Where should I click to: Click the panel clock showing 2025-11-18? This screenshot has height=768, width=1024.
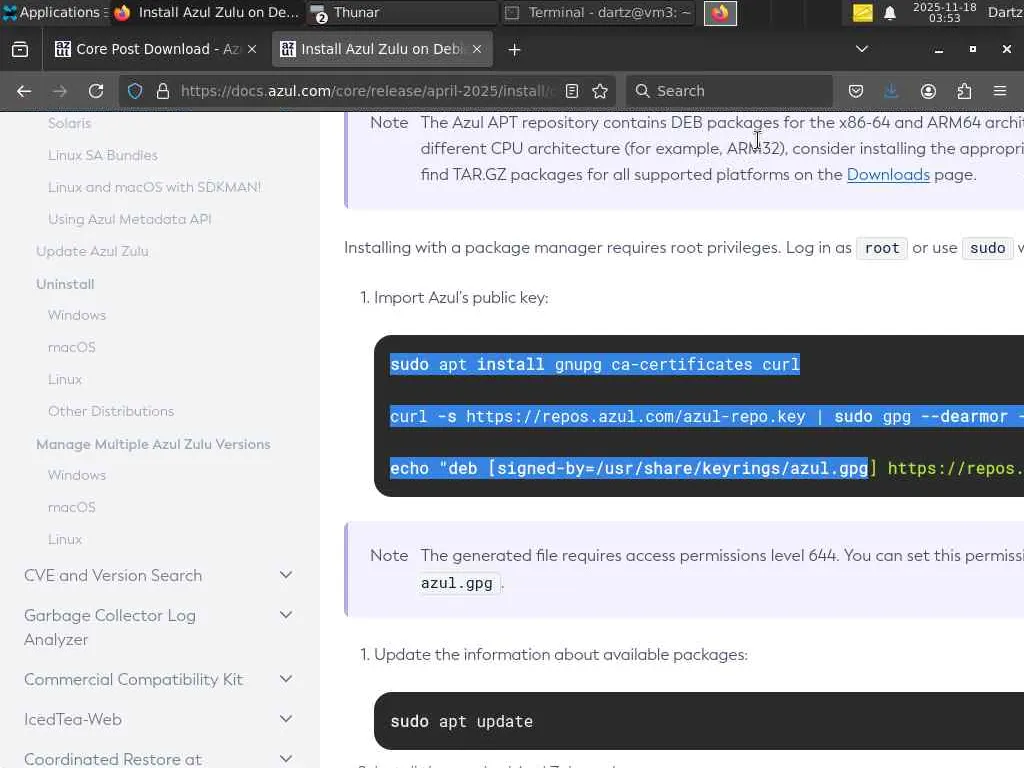[944, 12]
